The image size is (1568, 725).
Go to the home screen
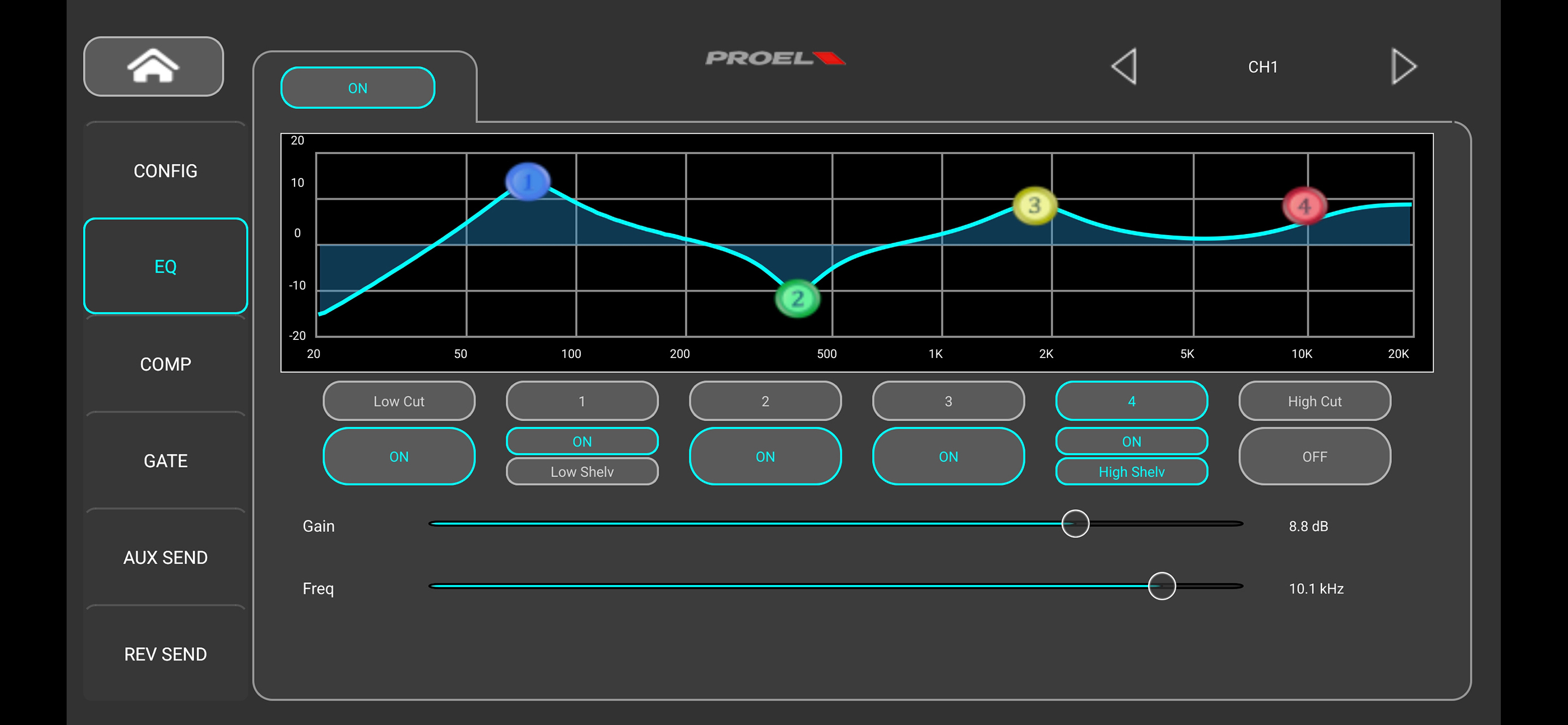[x=154, y=67]
